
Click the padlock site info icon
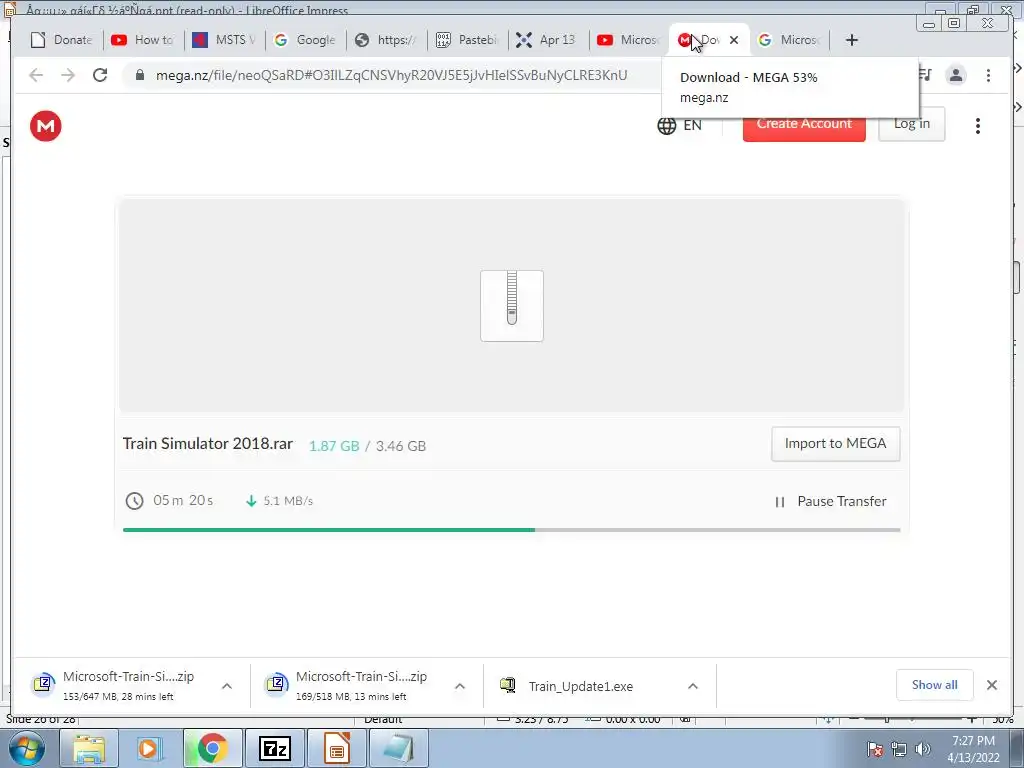pos(140,75)
